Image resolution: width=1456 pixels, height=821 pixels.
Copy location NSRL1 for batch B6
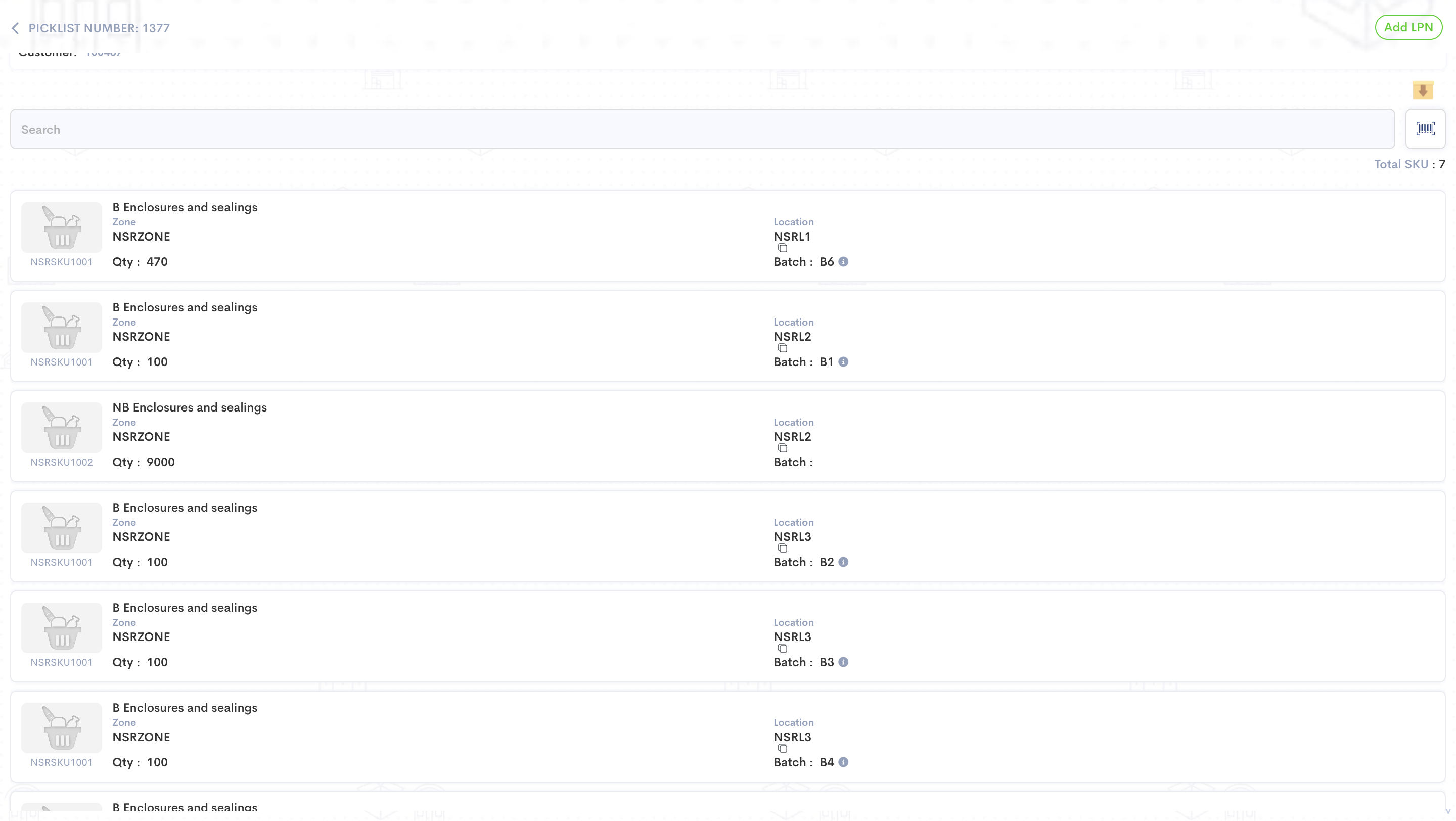(x=782, y=248)
